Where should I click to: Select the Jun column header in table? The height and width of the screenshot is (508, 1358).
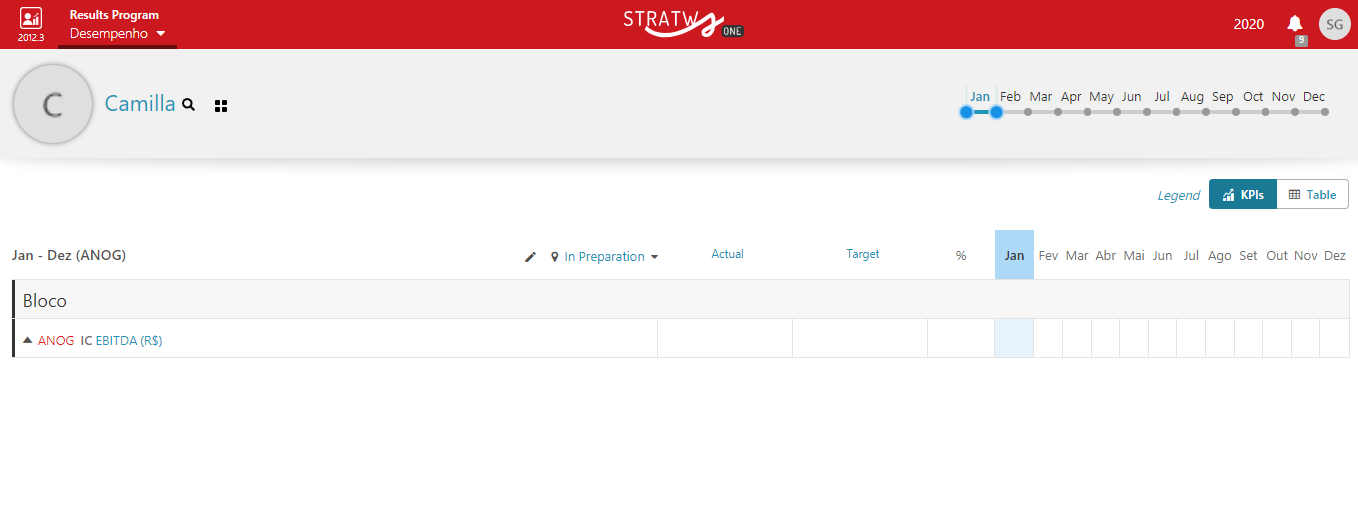[x=1162, y=256]
